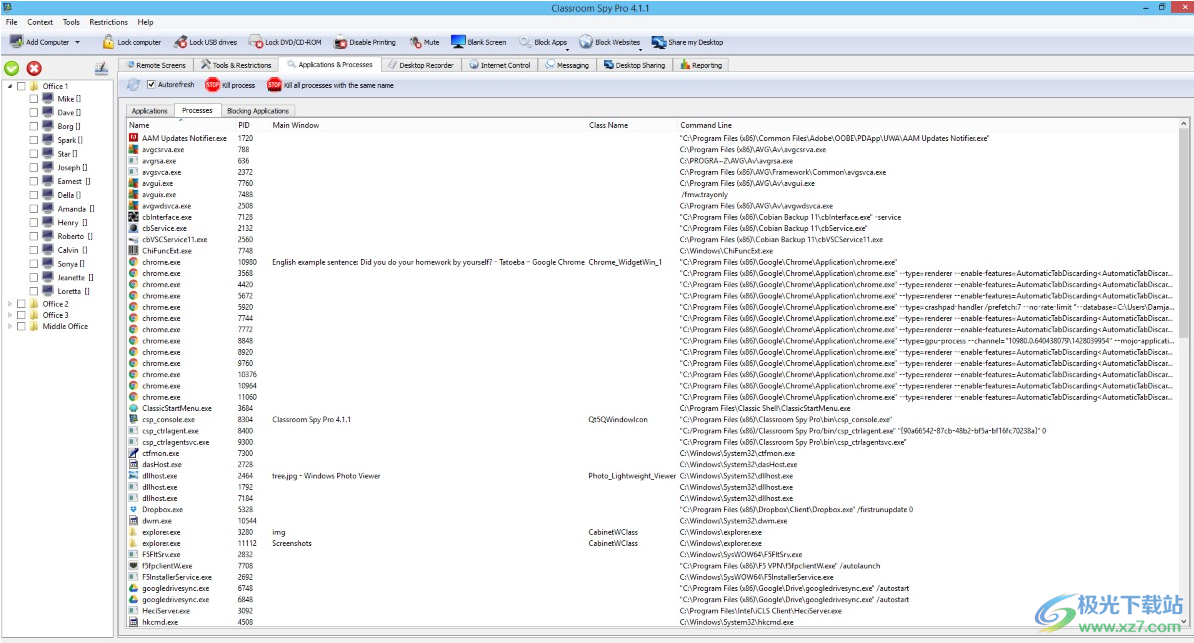Check the box beside Joseph
Screen dimensions: 1194x643
(x=34, y=168)
